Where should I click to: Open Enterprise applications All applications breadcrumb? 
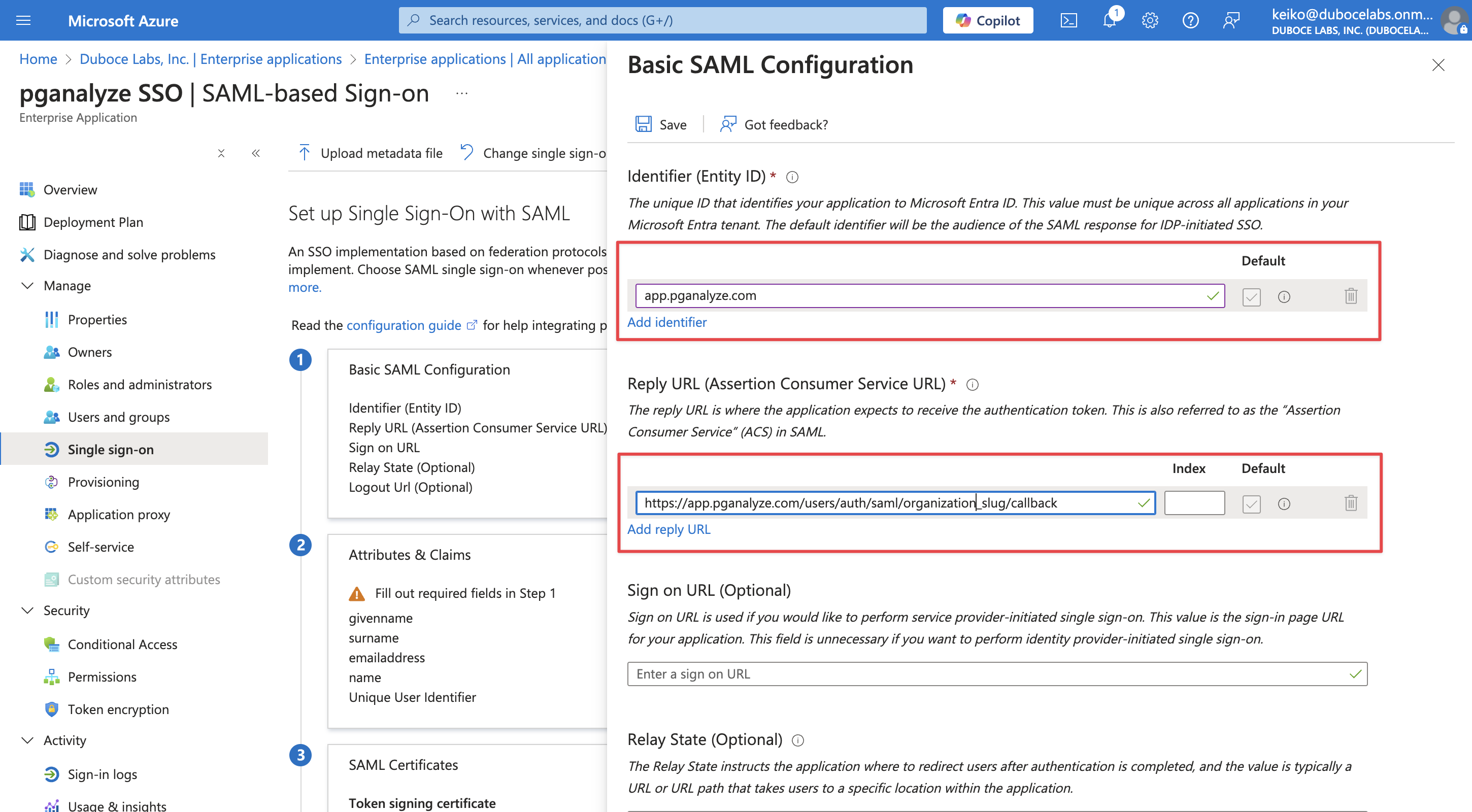point(485,59)
